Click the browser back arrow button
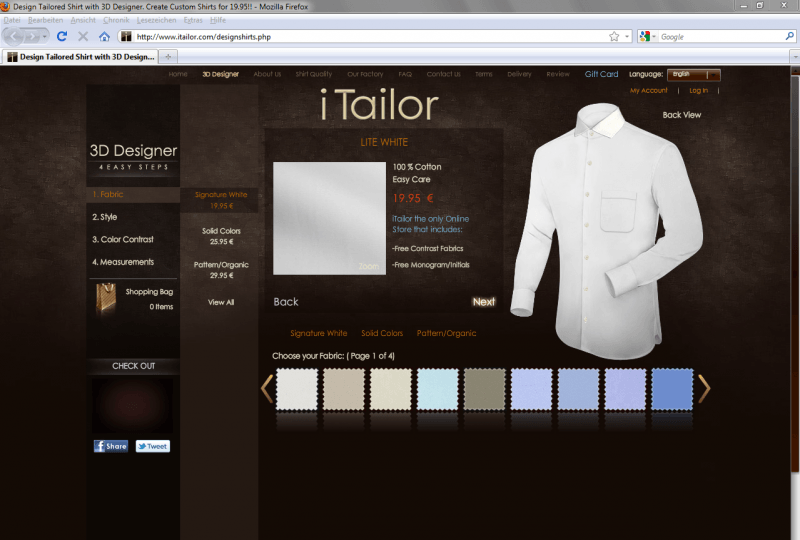Viewport: 800px width, 540px height. coord(14,36)
